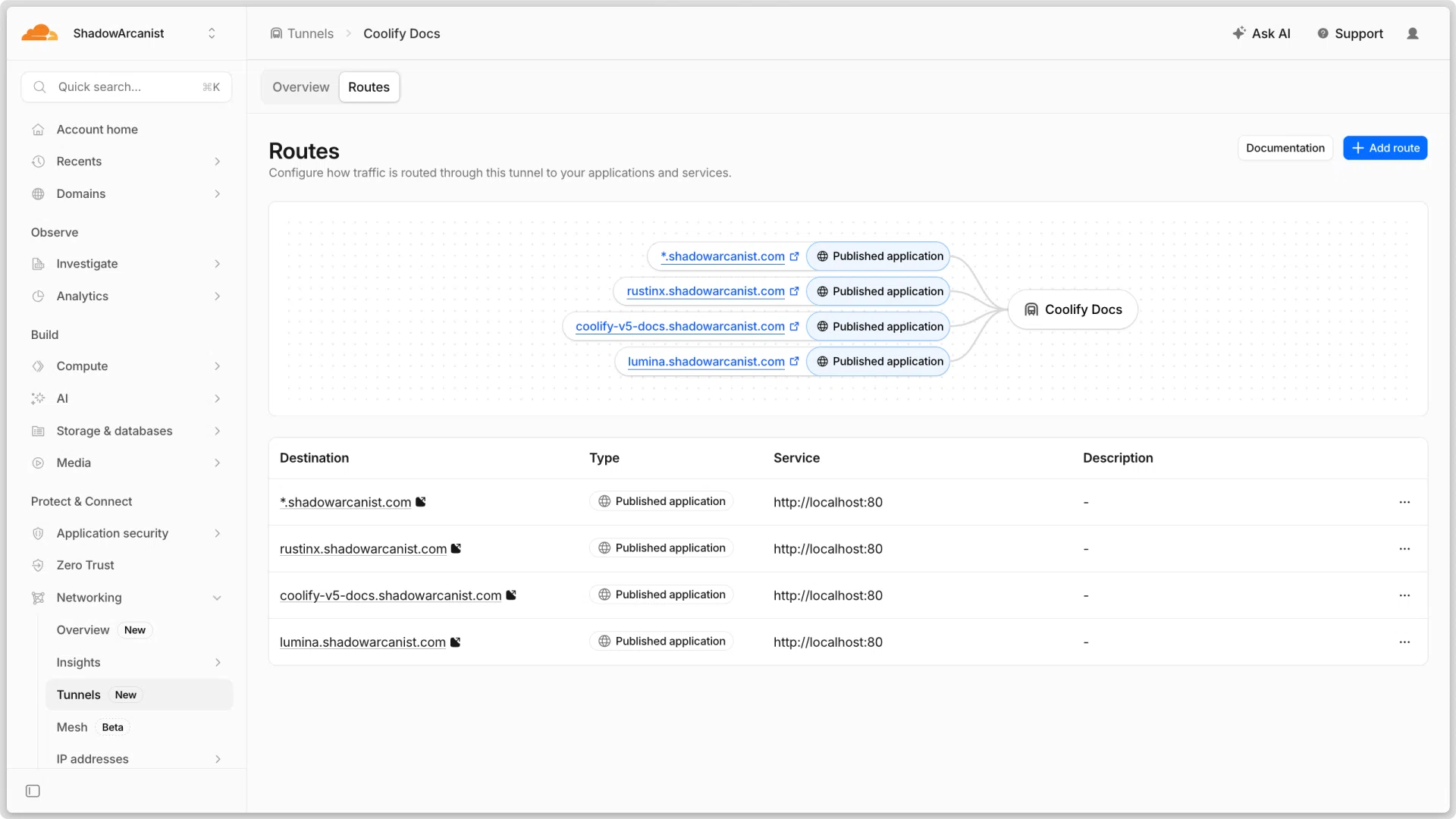Focus the Quick search input field
Image resolution: width=1456 pixels, height=819 pixels.
pos(126,87)
